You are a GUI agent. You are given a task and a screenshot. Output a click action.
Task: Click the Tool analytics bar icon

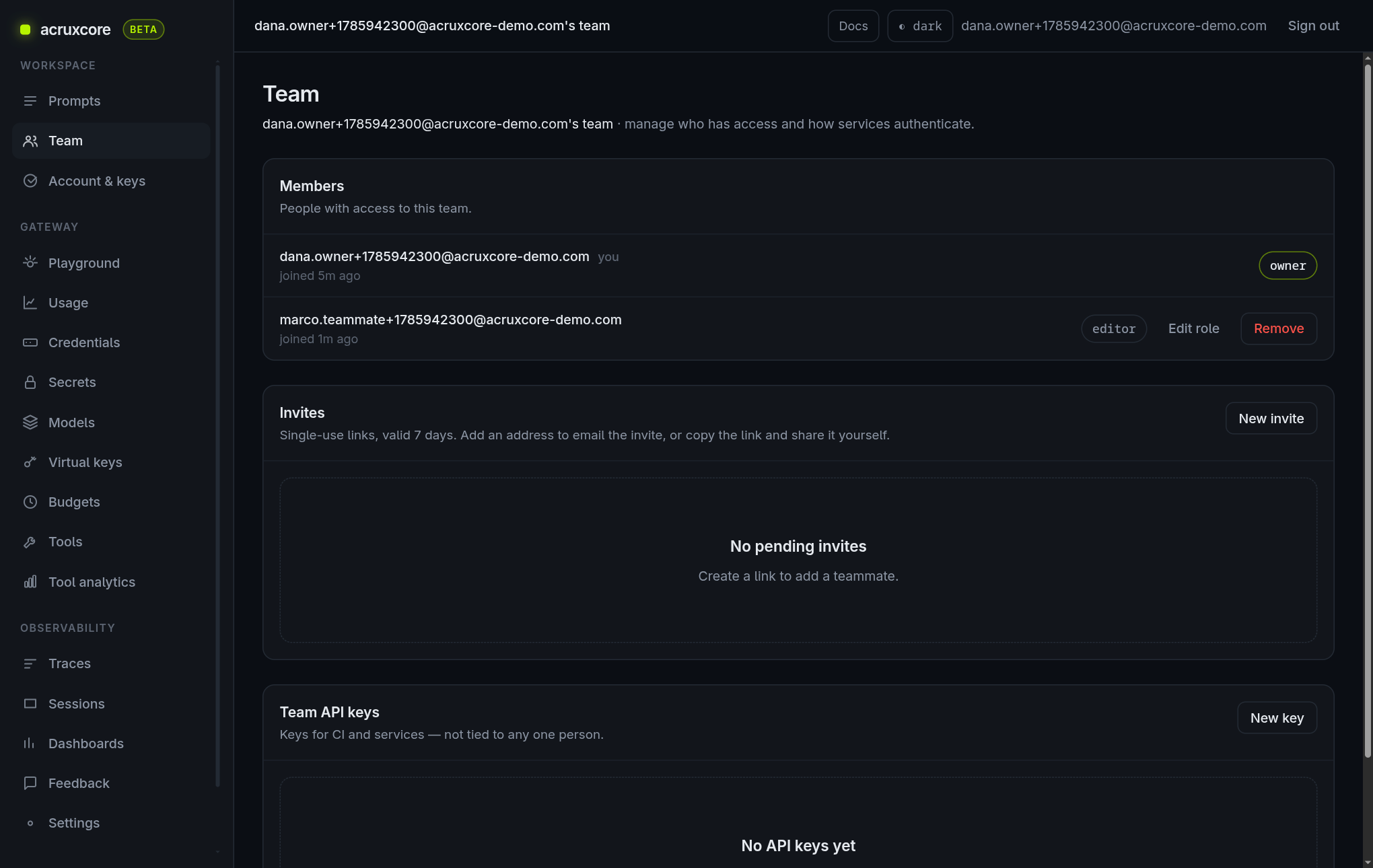30,582
